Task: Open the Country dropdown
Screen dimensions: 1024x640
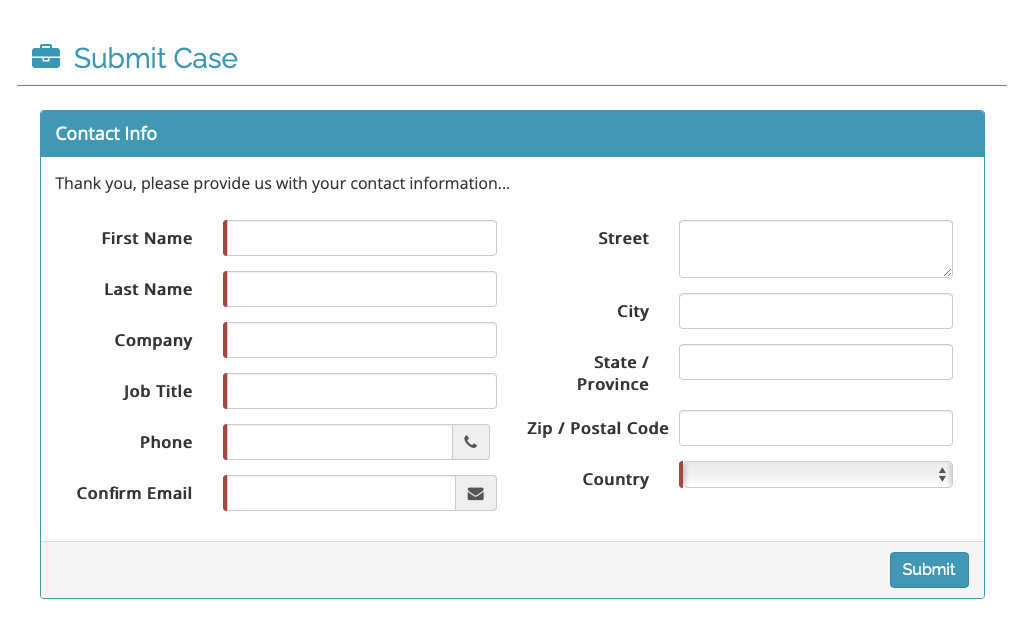Action: click(816, 475)
